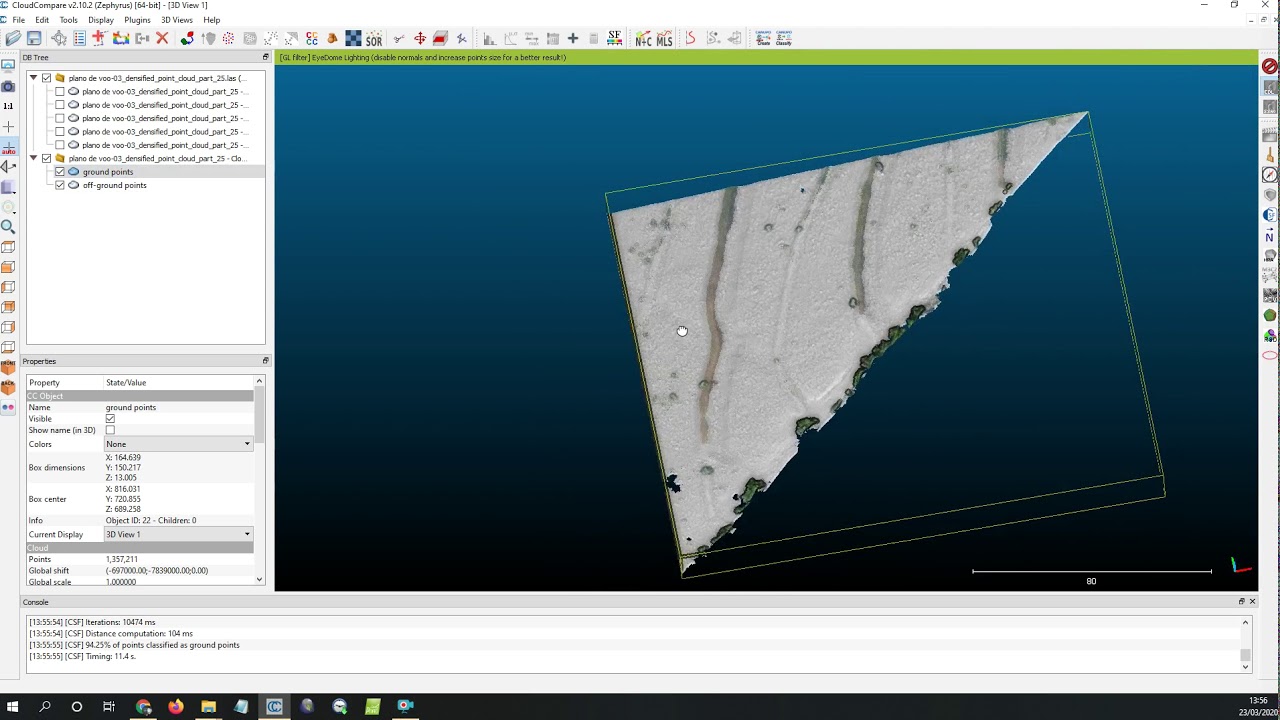Open the Display menu
The width and height of the screenshot is (1280, 720).
coord(101,20)
